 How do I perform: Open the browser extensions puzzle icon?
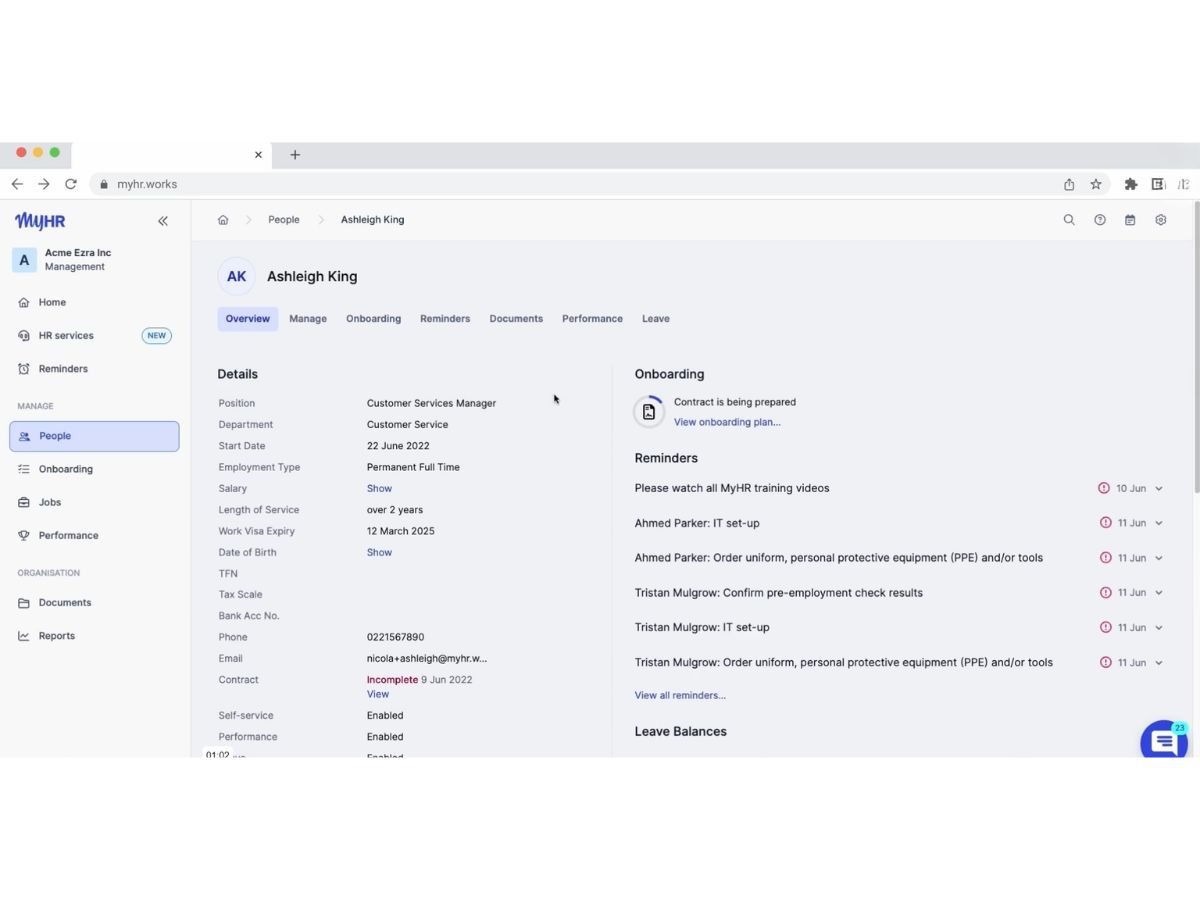(1131, 184)
